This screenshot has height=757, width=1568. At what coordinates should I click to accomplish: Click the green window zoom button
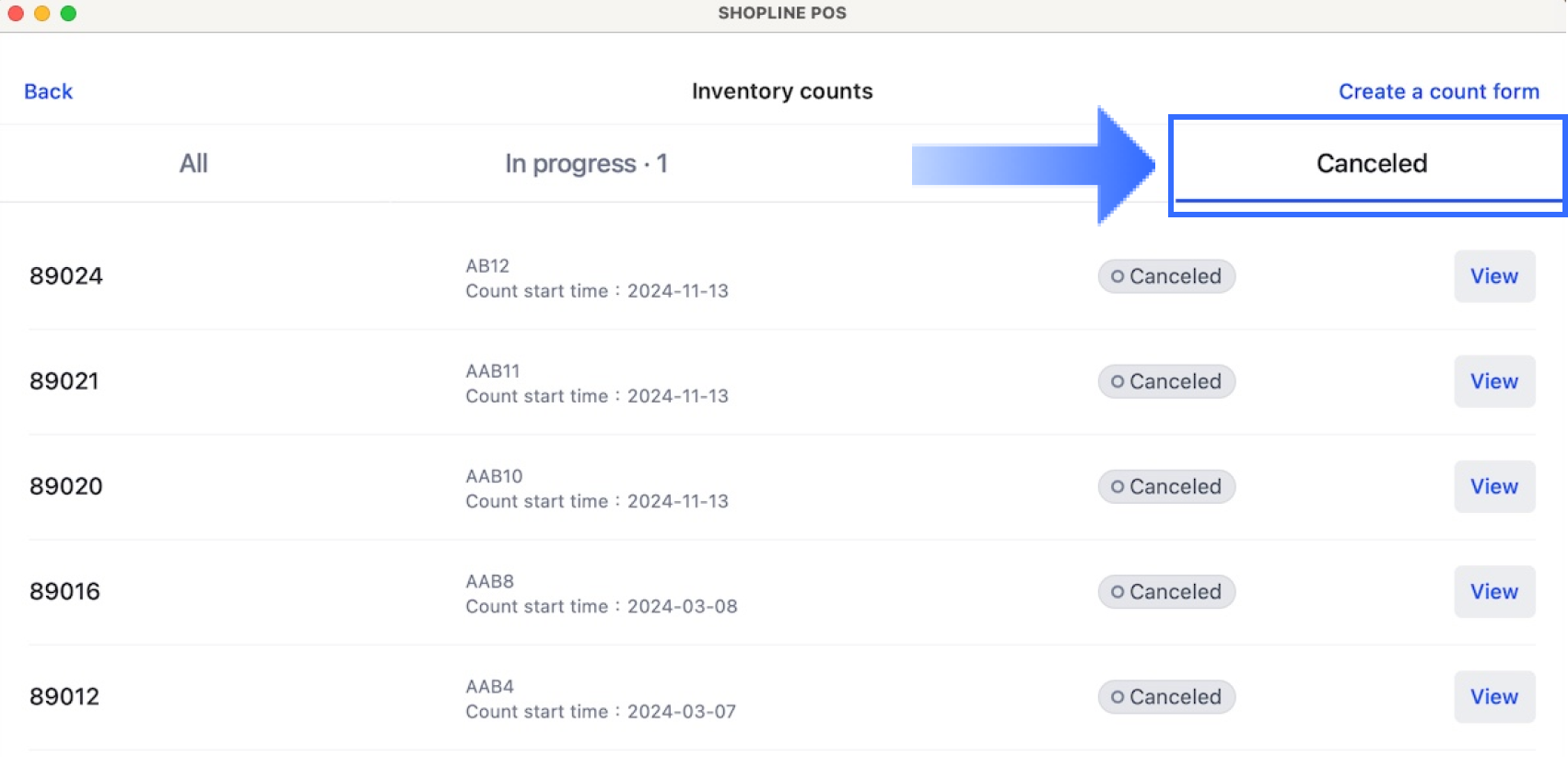68,13
